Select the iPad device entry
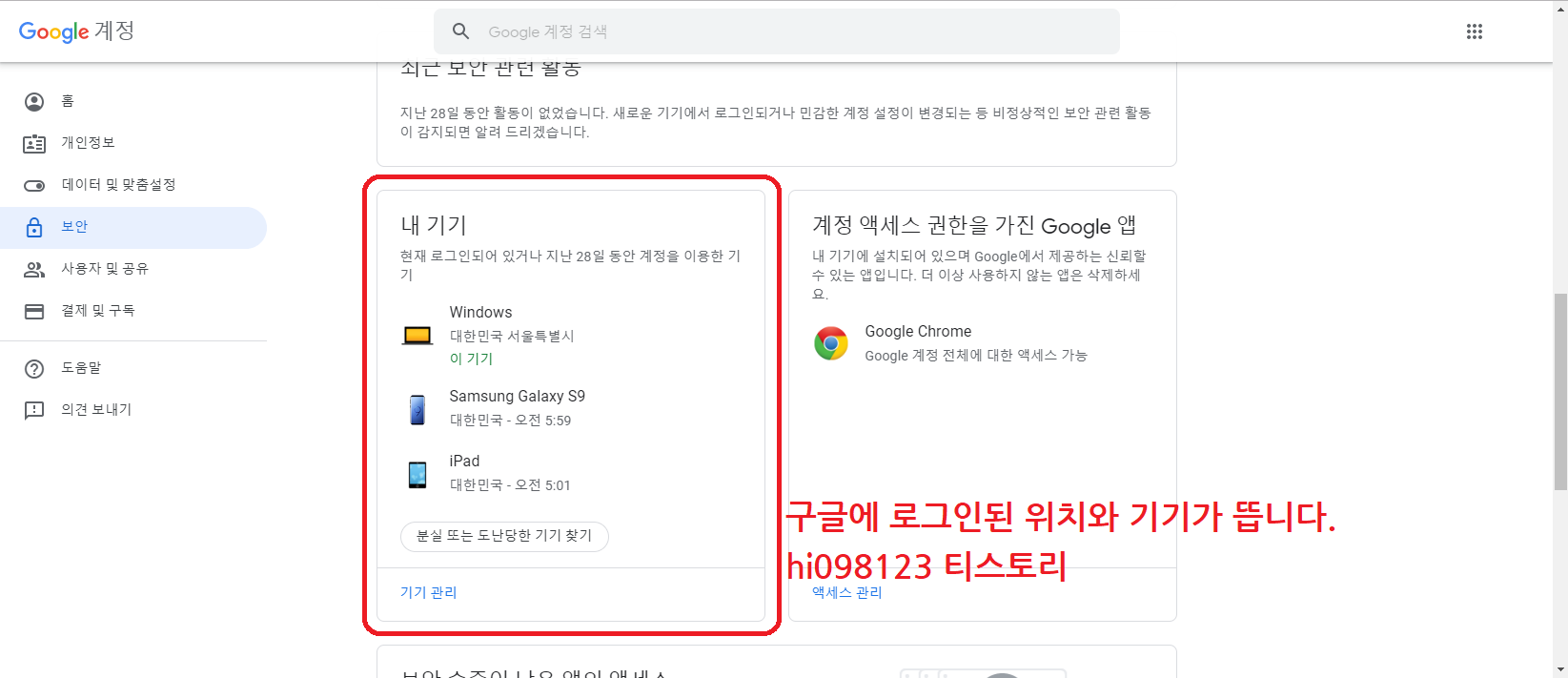 571,473
